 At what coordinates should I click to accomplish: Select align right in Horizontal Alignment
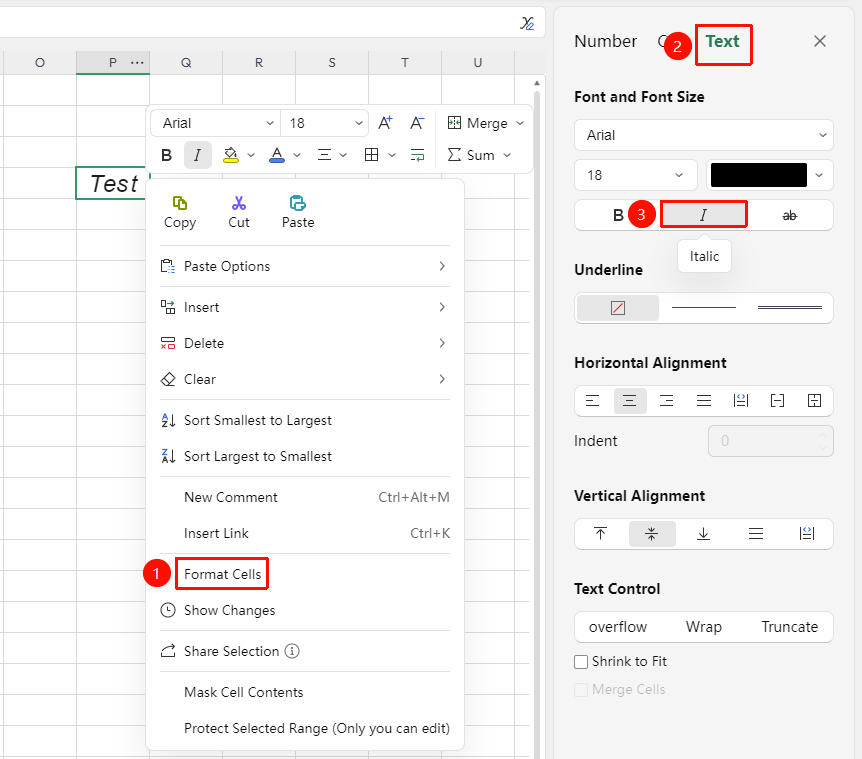coord(666,401)
